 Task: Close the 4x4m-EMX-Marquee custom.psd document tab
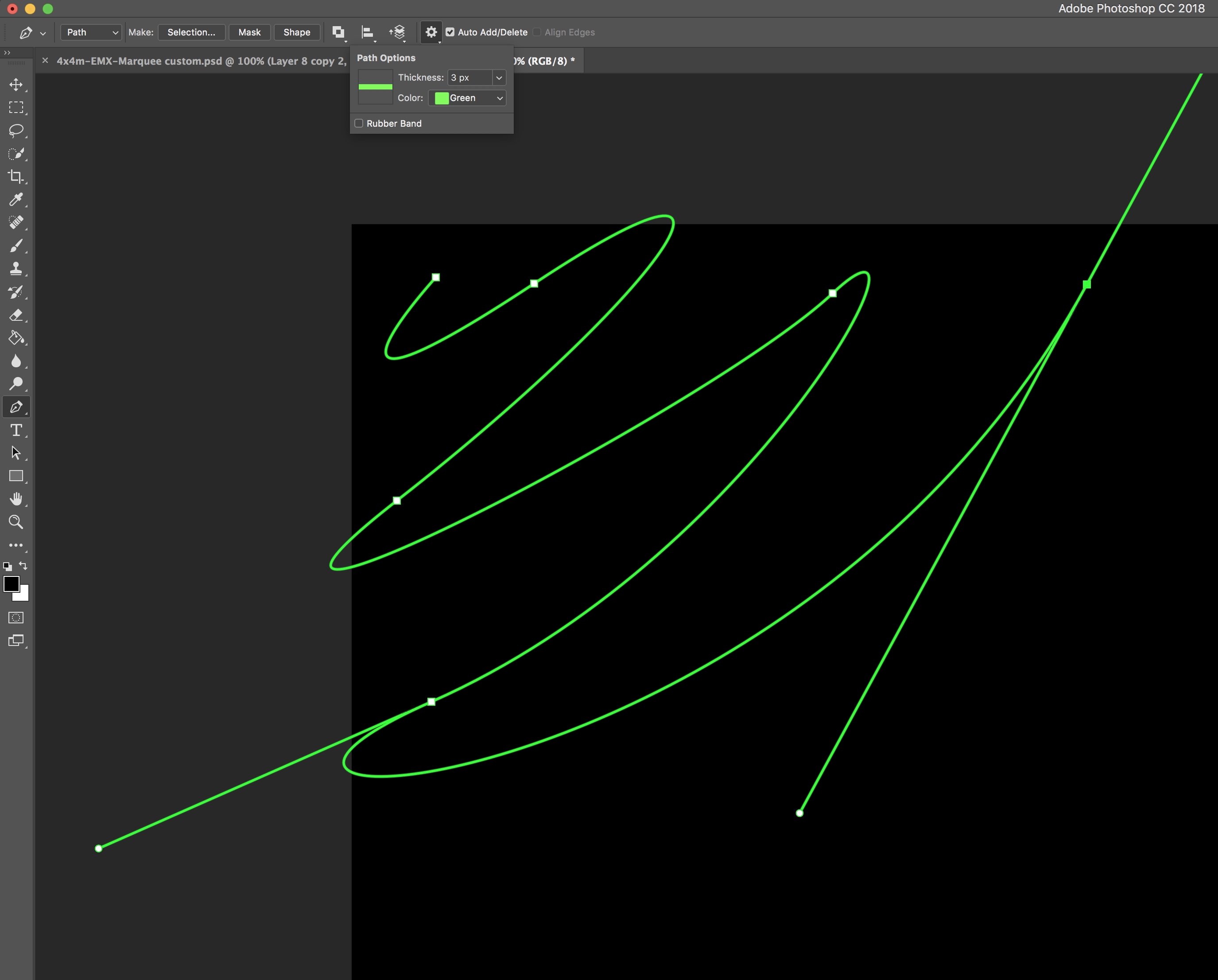click(x=45, y=60)
